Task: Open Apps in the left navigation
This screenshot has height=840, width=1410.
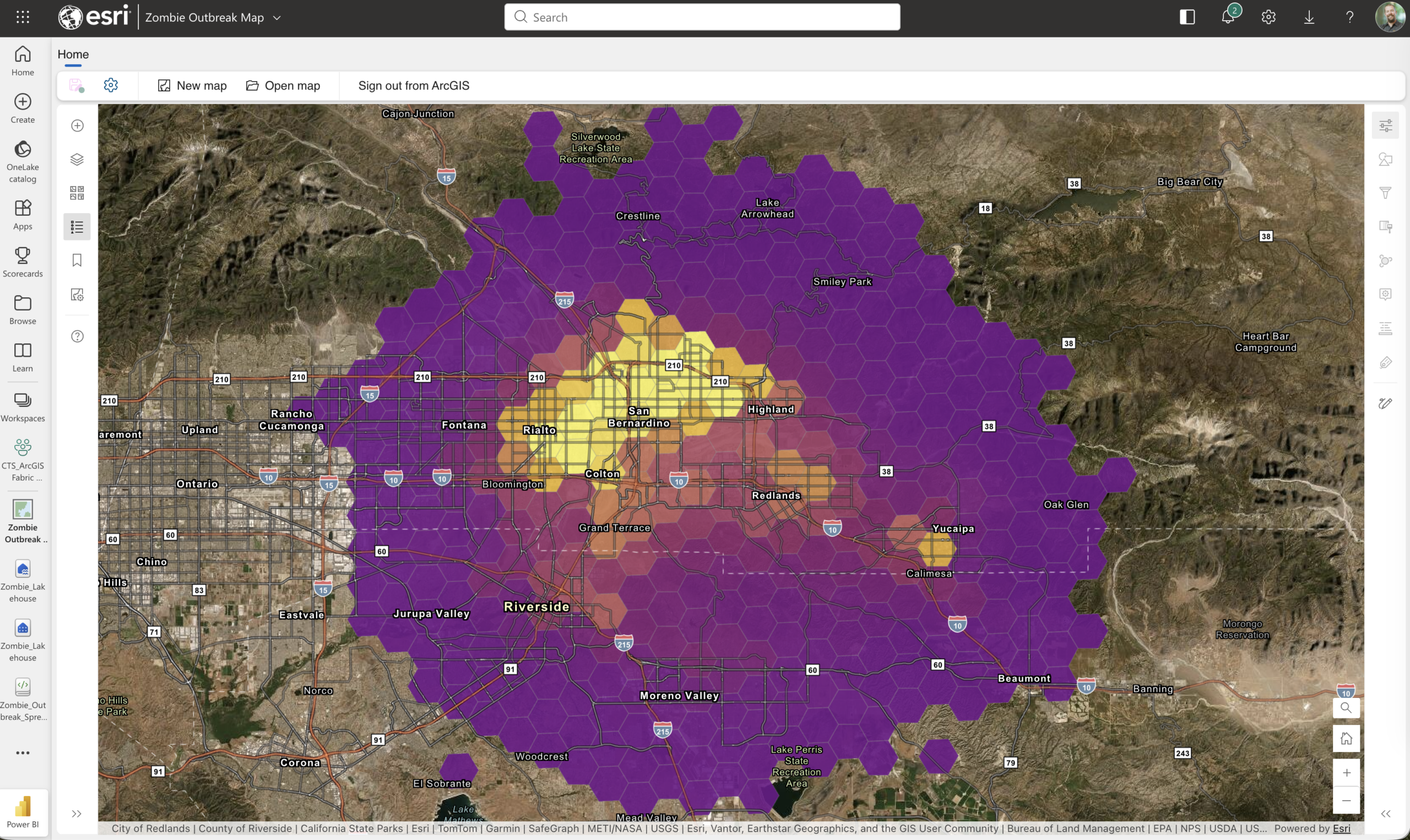Action: (x=23, y=215)
